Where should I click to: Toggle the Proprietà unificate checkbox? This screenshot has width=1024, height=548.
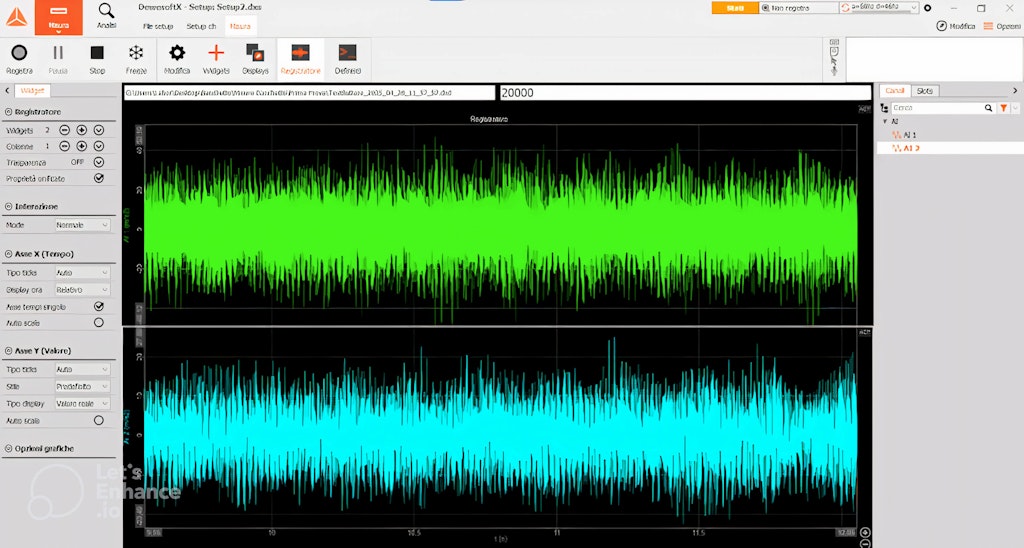99,178
